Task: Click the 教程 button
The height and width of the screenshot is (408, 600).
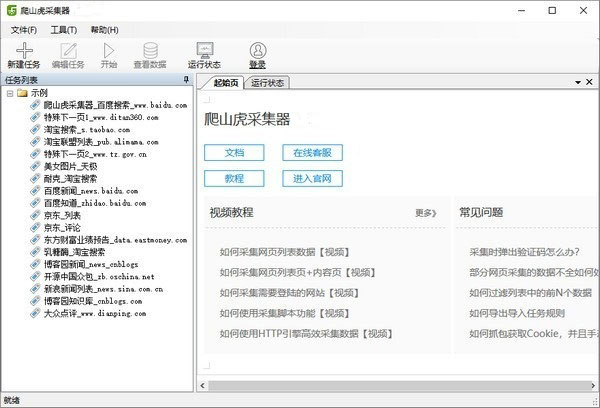Action: click(x=234, y=178)
